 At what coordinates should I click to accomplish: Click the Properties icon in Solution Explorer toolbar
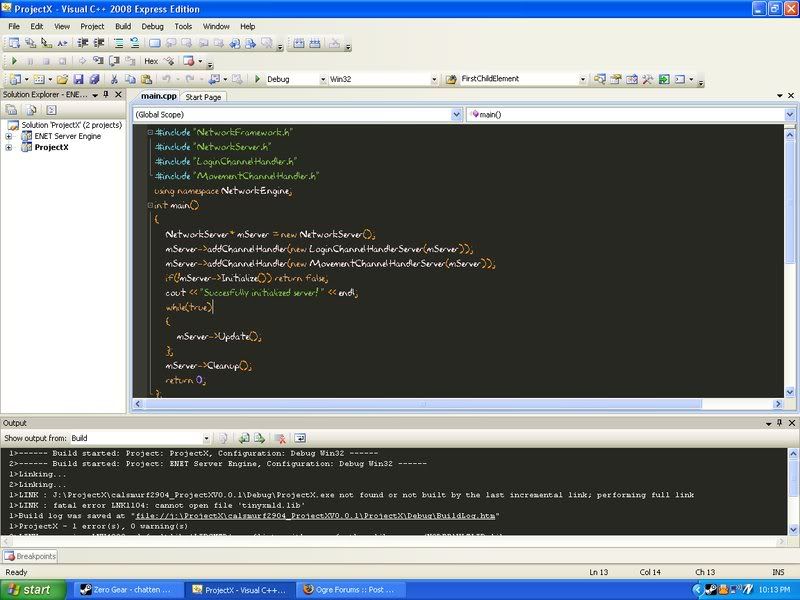tap(11, 110)
